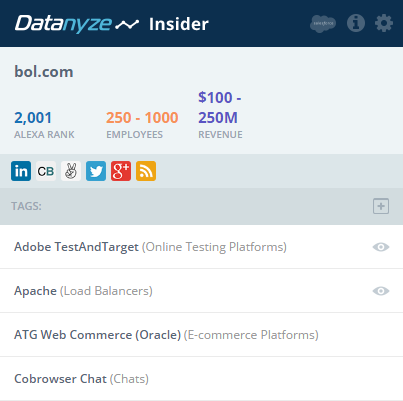The height and width of the screenshot is (401, 403).
Task: Open the CrunchBase CB icon
Action: point(46,171)
